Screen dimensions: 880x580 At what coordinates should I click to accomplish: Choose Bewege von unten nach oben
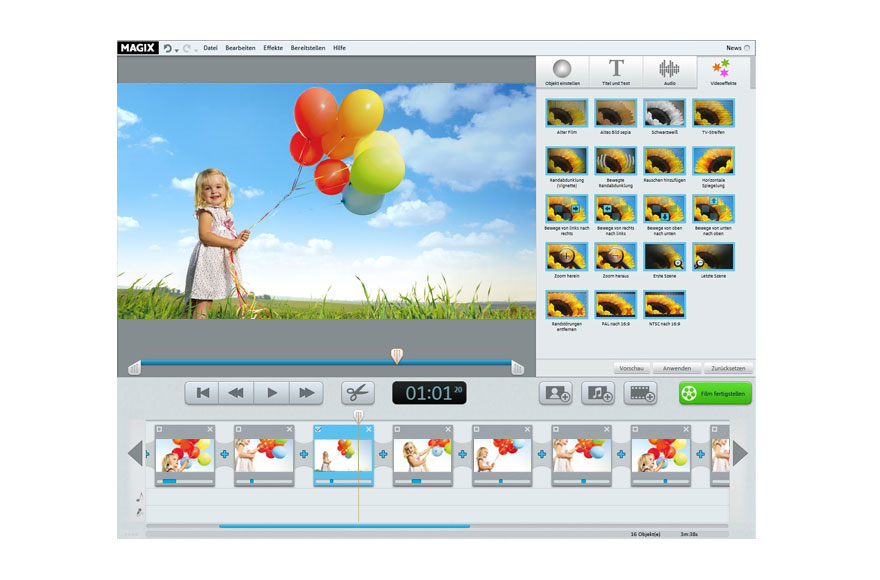(x=713, y=209)
